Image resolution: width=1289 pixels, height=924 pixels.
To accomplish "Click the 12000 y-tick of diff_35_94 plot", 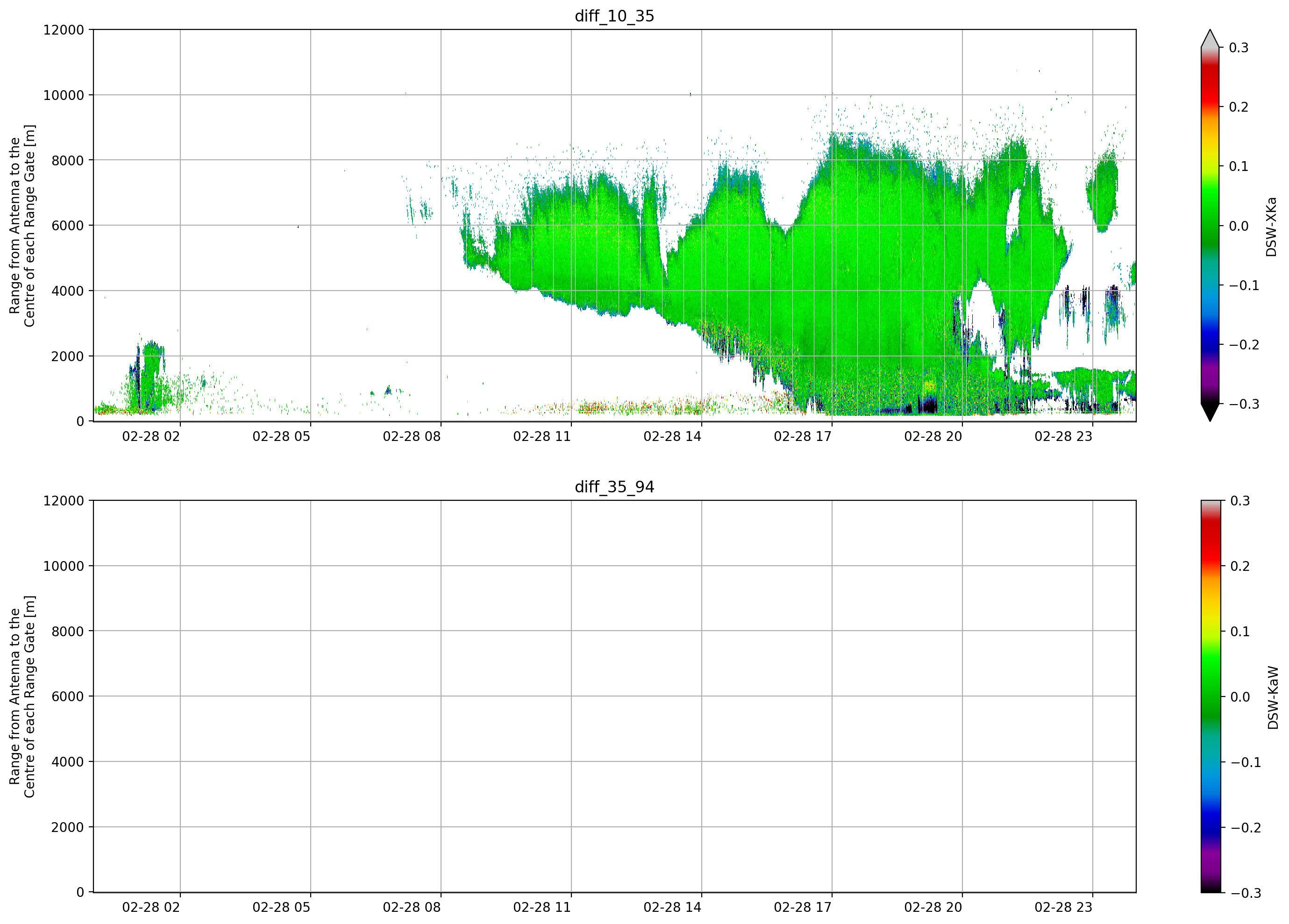I will click(x=64, y=501).
